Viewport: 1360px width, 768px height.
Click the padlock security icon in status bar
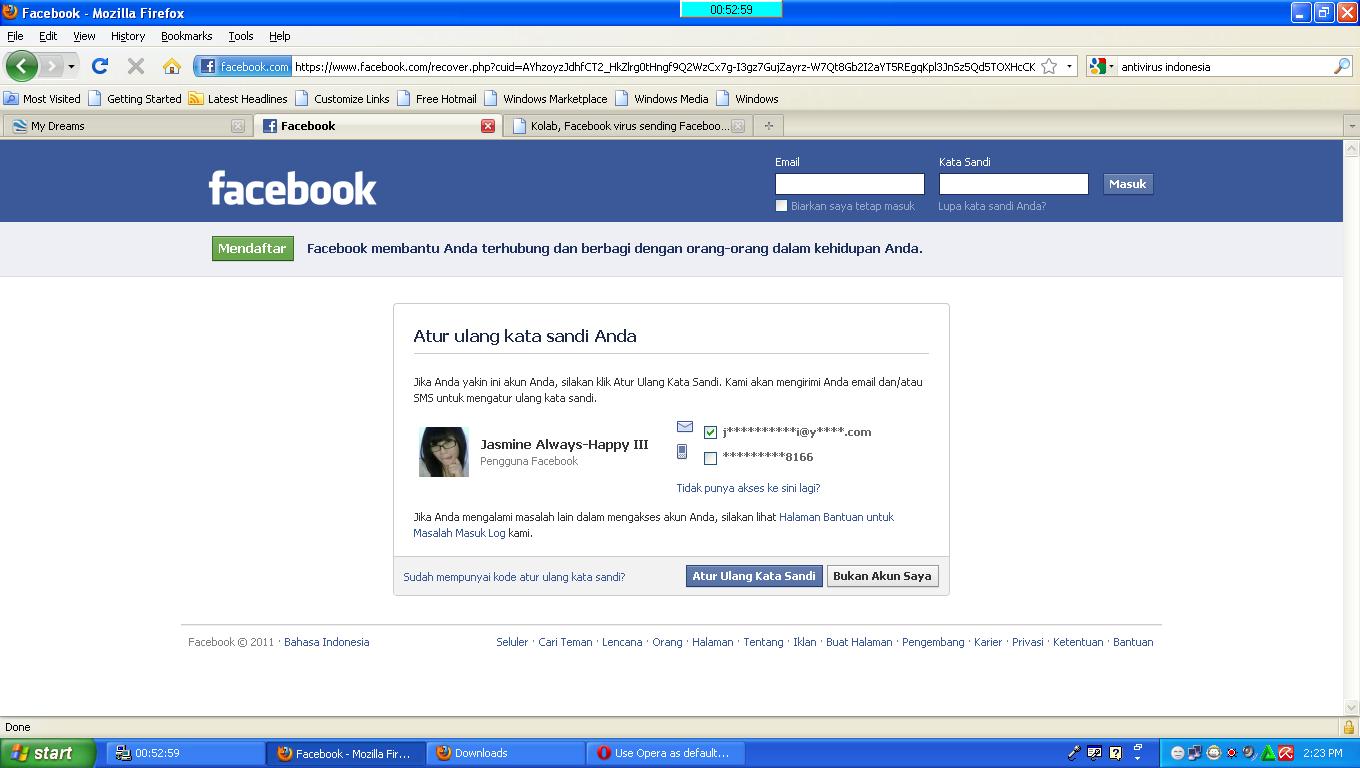point(1349,727)
